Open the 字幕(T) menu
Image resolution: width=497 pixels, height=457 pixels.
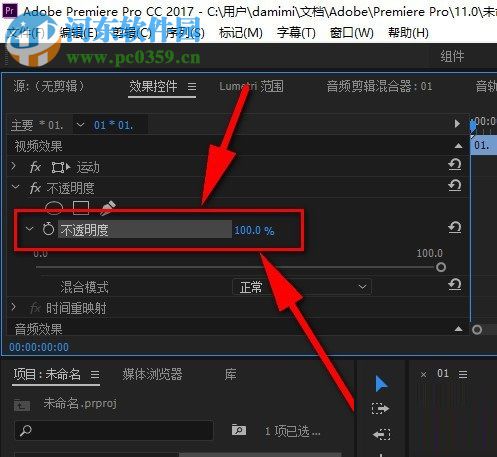(x=296, y=33)
